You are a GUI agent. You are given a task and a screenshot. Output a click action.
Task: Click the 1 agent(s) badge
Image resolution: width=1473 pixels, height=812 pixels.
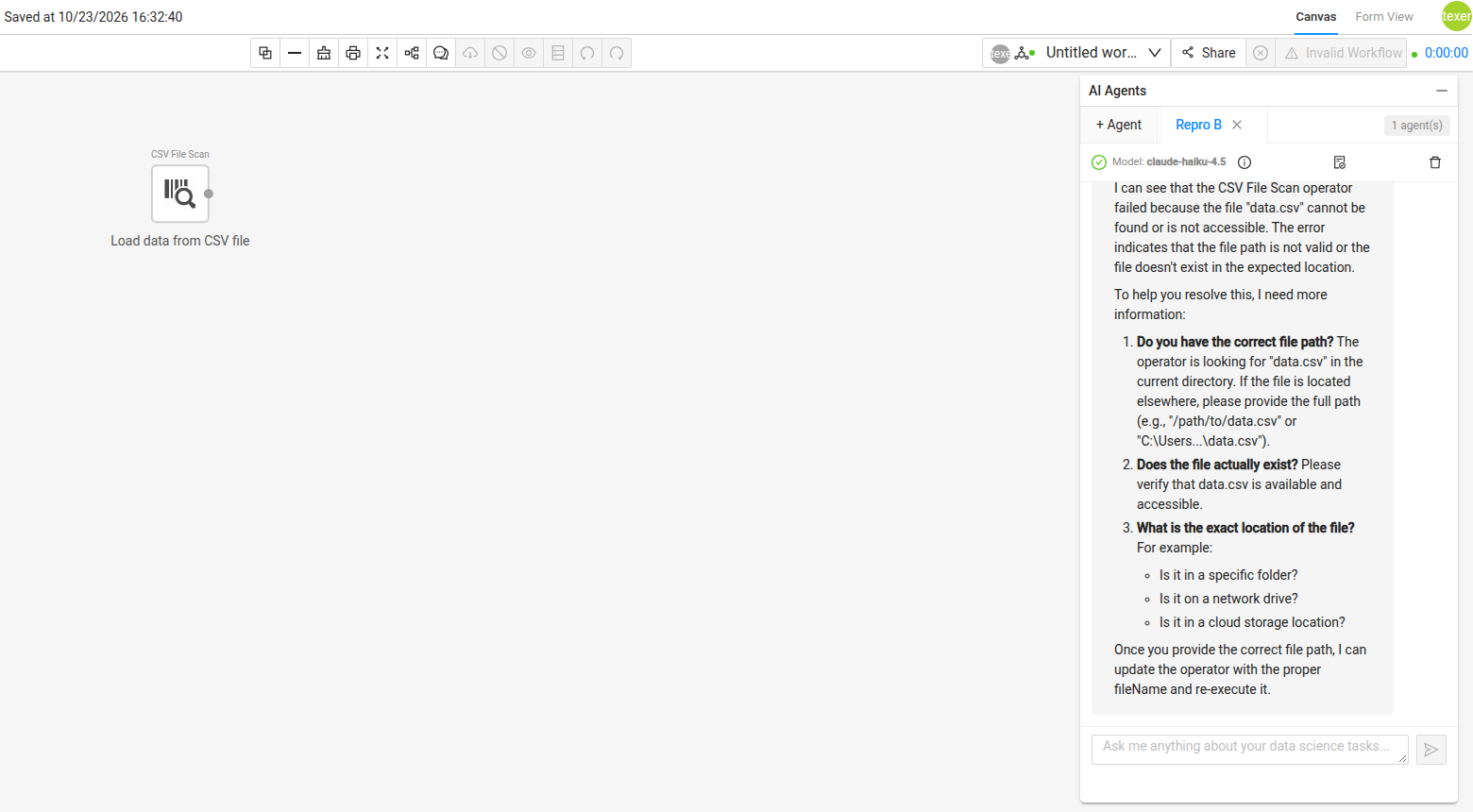tap(1417, 125)
